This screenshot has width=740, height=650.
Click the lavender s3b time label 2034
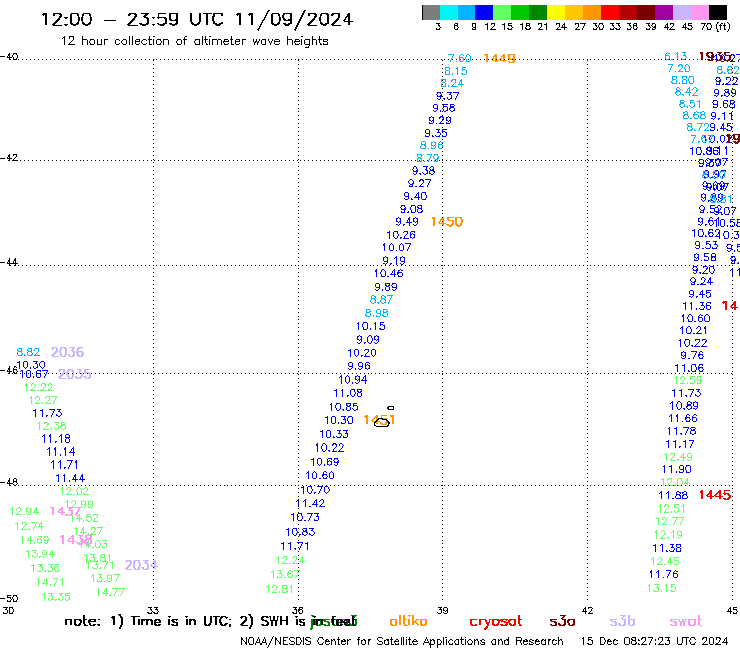pyautogui.click(x=141, y=565)
